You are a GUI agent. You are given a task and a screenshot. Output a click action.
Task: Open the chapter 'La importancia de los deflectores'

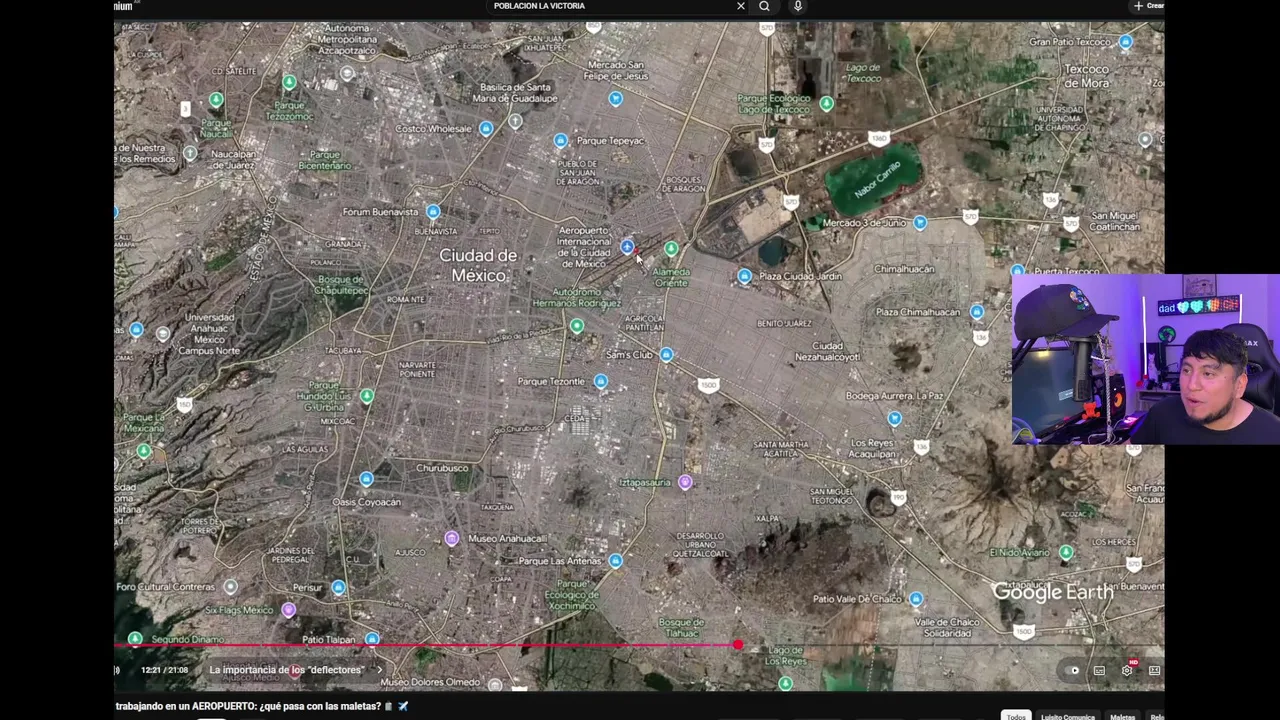point(286,670)
